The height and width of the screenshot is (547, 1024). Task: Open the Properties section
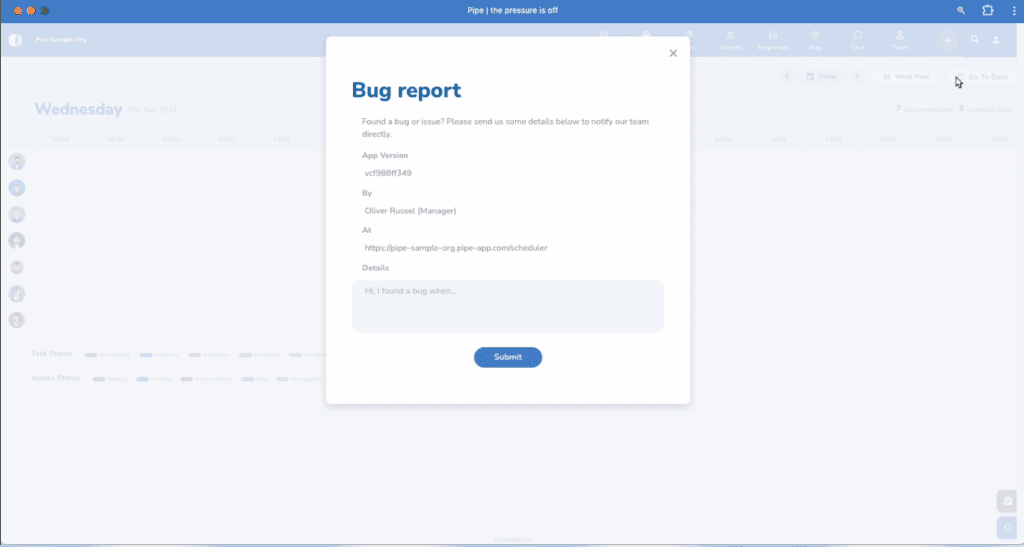(x=773, y=40)
